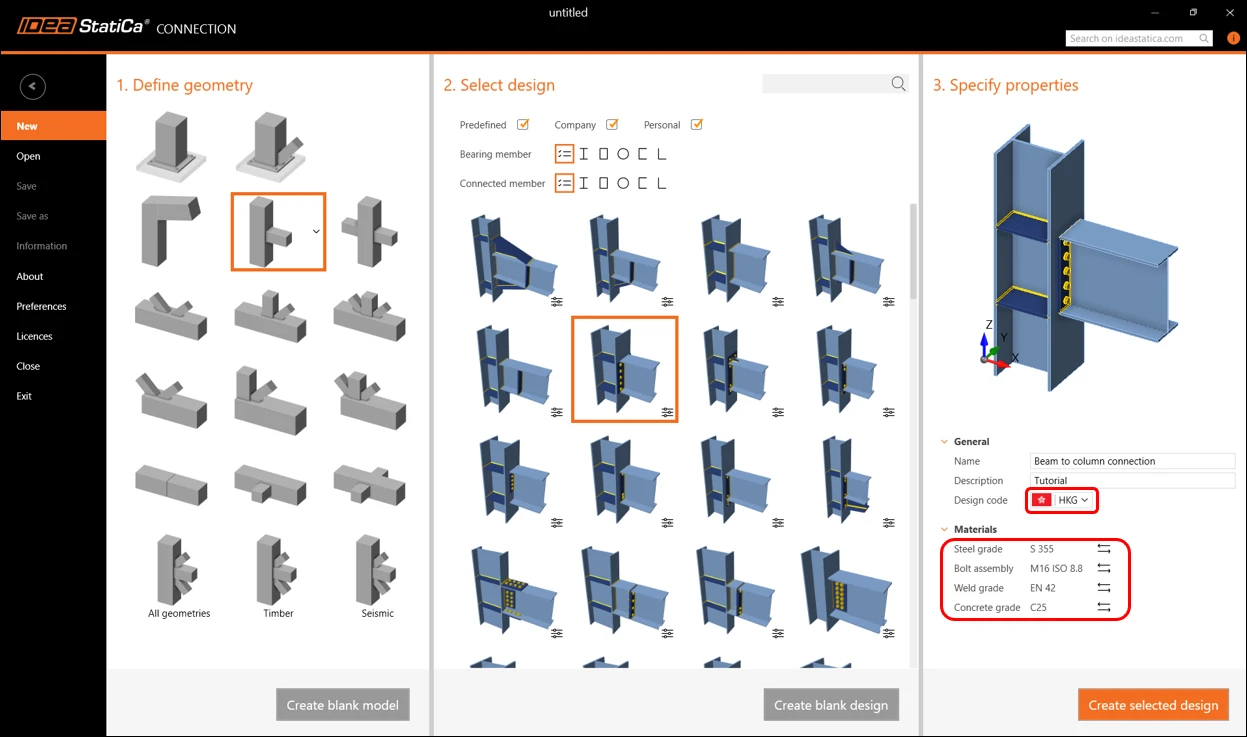Filter connected member by circular shape
The image size is (1247, 737).
[x=623, y=183]
